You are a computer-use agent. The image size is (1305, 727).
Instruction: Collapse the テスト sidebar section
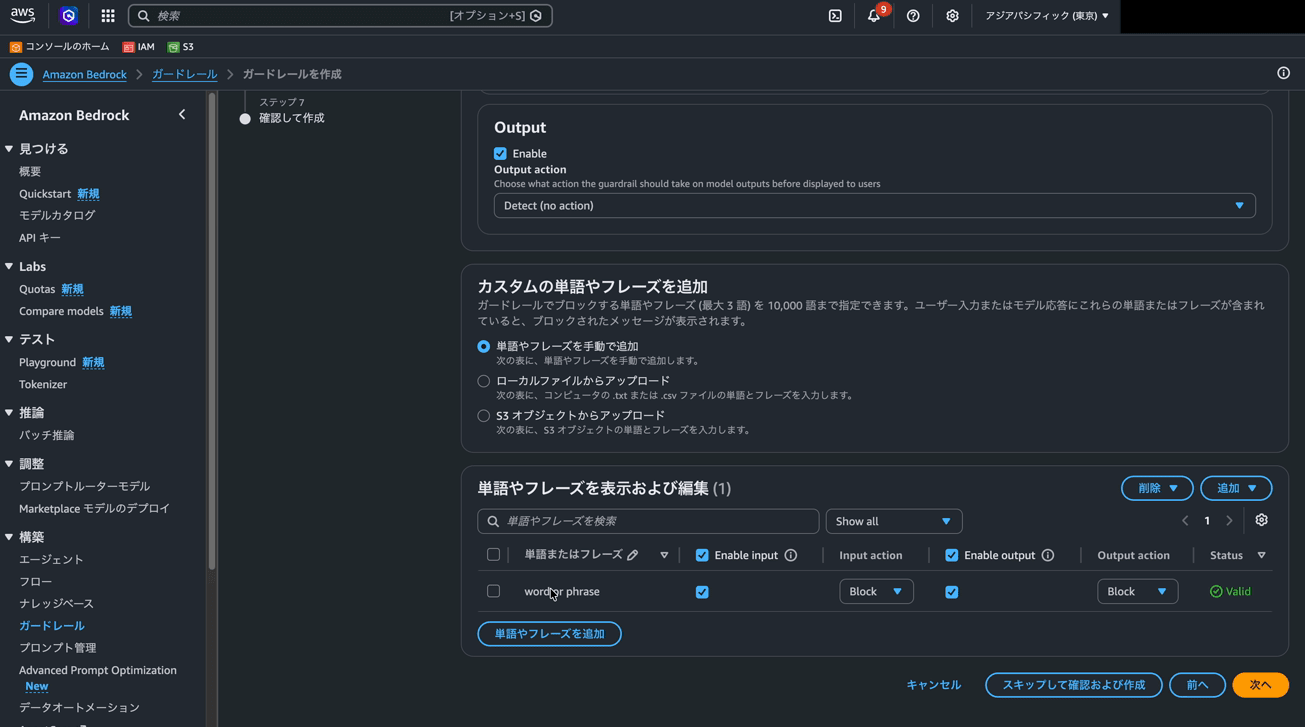pyautogui.click(x=9, y=340)
